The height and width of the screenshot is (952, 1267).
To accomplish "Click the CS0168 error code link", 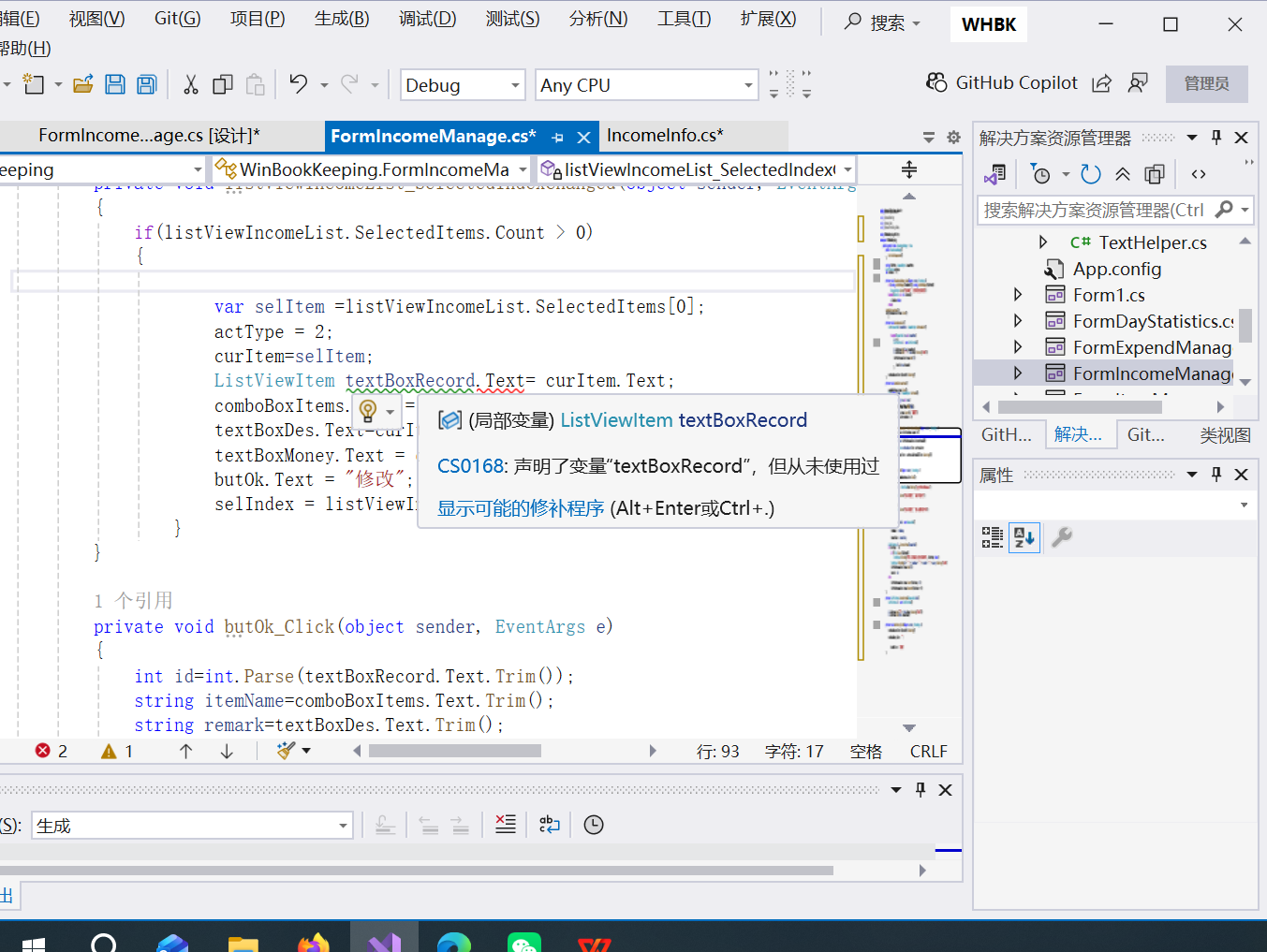I will tap(471, 466).
